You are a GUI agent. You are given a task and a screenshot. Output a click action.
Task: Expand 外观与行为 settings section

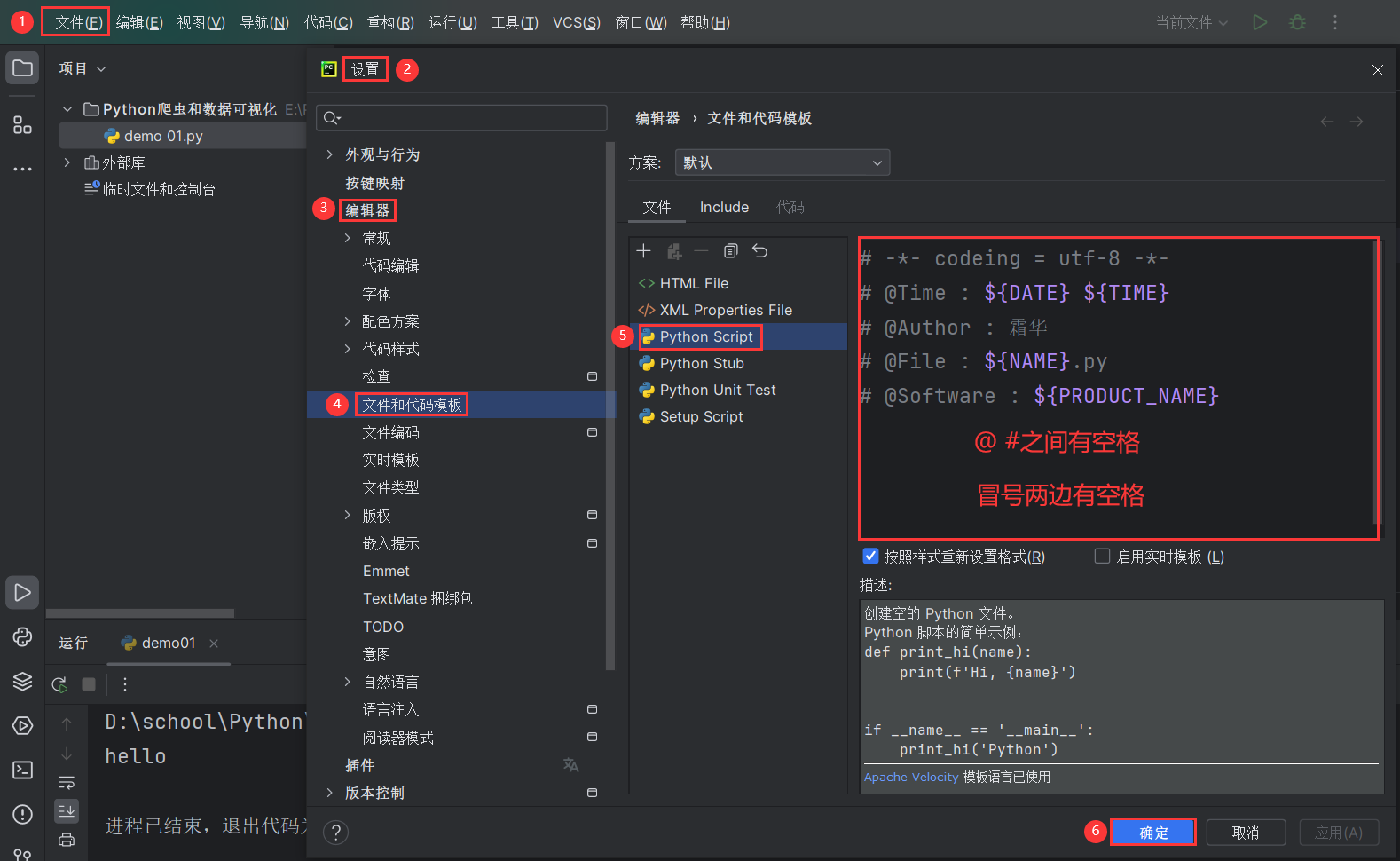point(330,154)
